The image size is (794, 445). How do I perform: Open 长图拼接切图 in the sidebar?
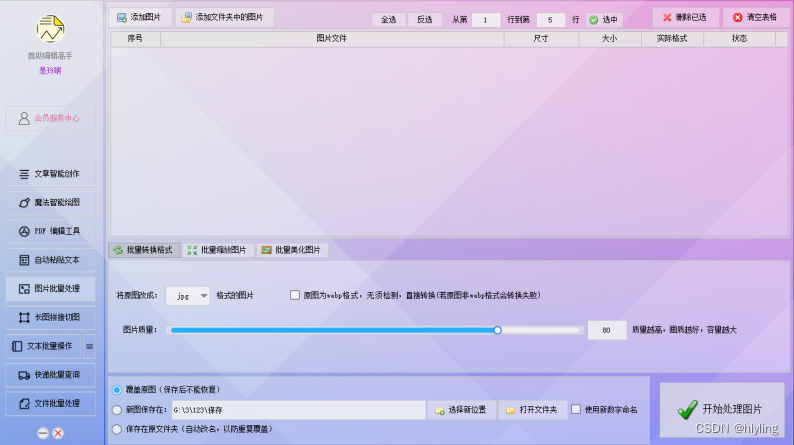click(x=51, y=317)
